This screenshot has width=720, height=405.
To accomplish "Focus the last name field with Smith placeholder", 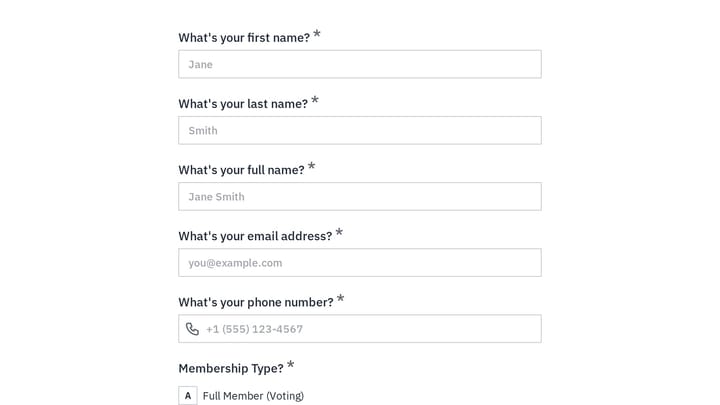I will [x=360, y=130].
